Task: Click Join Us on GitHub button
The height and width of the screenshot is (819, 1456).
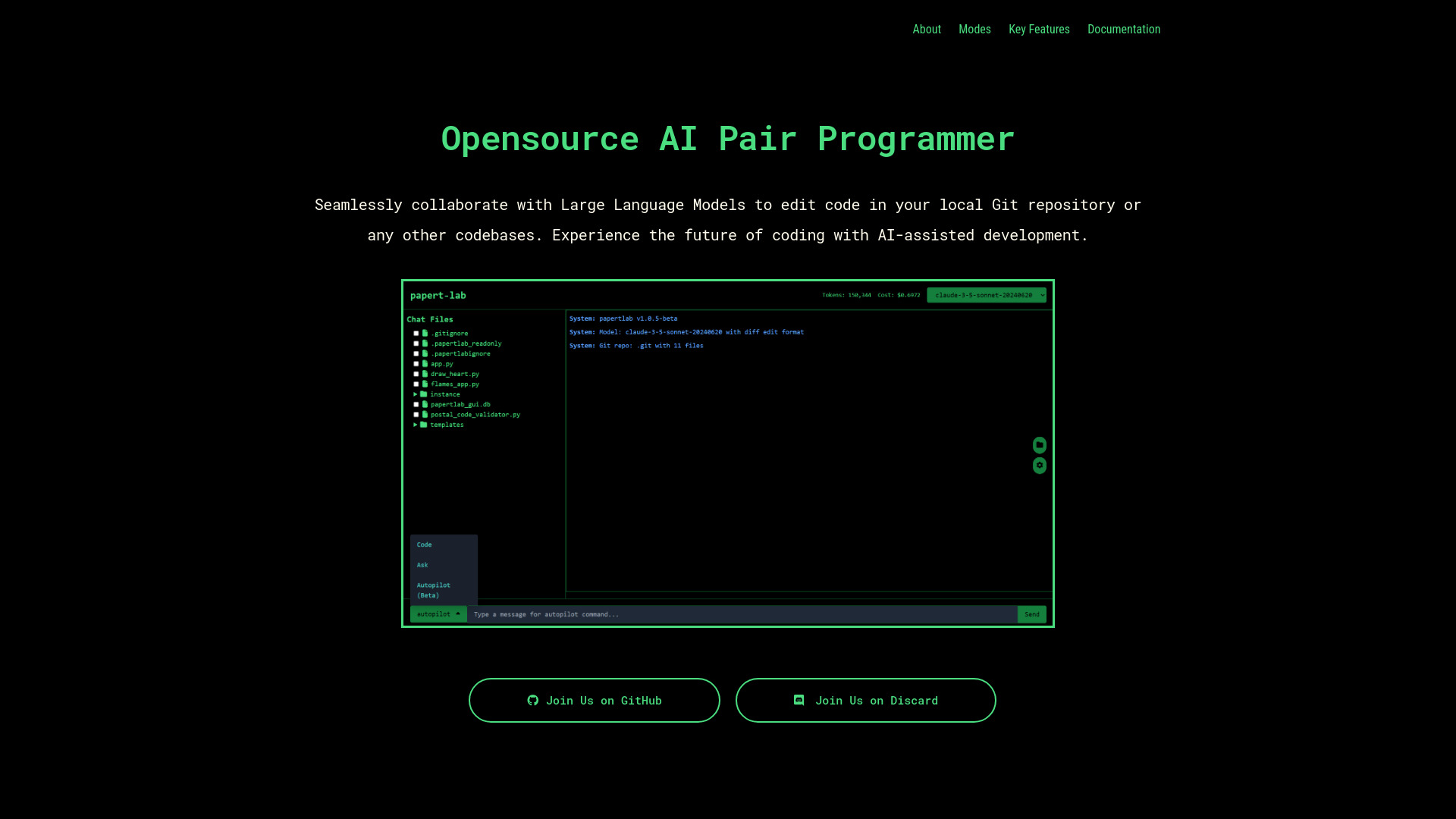Action: (x=594, y=700)
